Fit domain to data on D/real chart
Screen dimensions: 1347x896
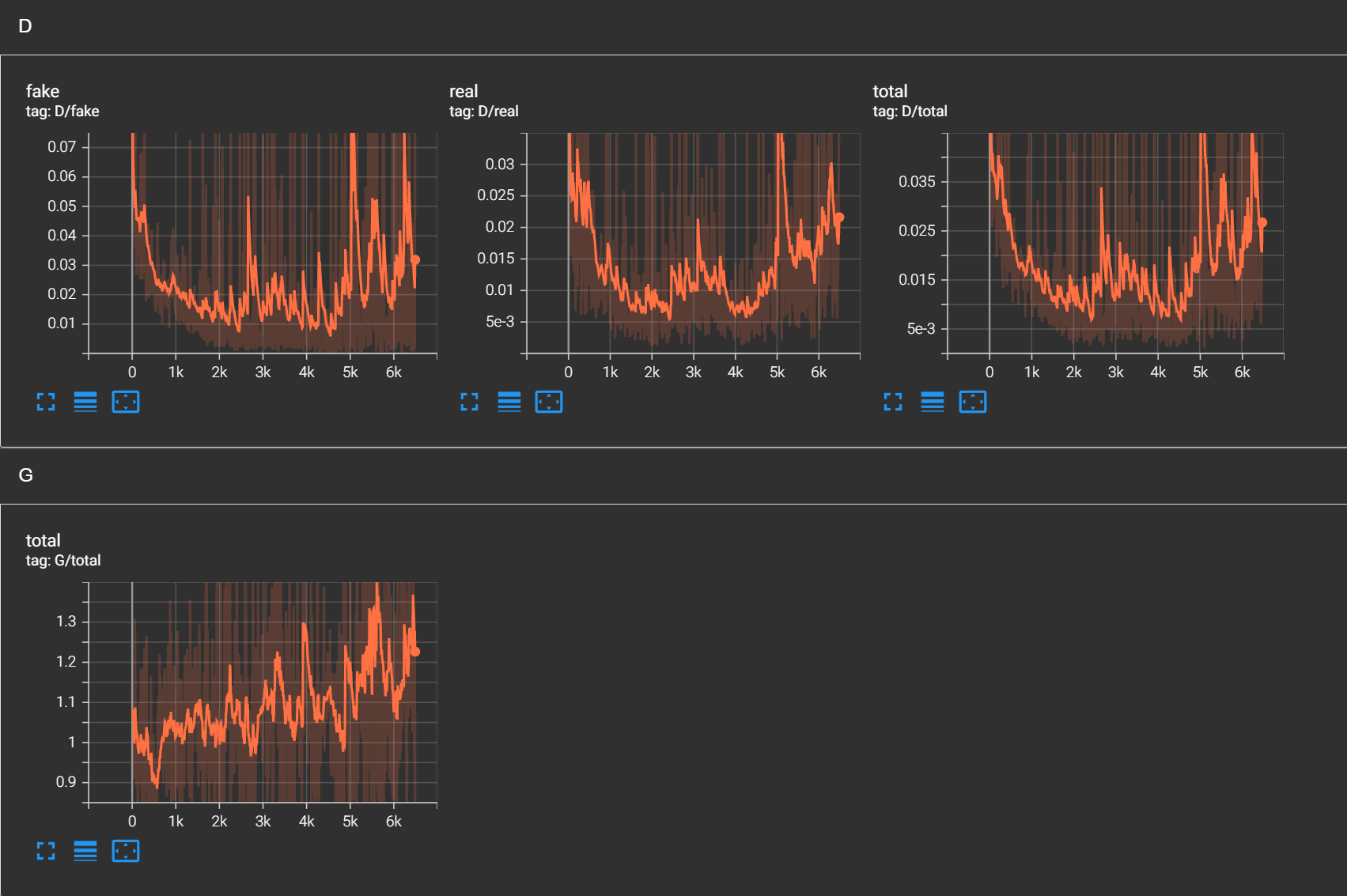[x=549, y=402]
